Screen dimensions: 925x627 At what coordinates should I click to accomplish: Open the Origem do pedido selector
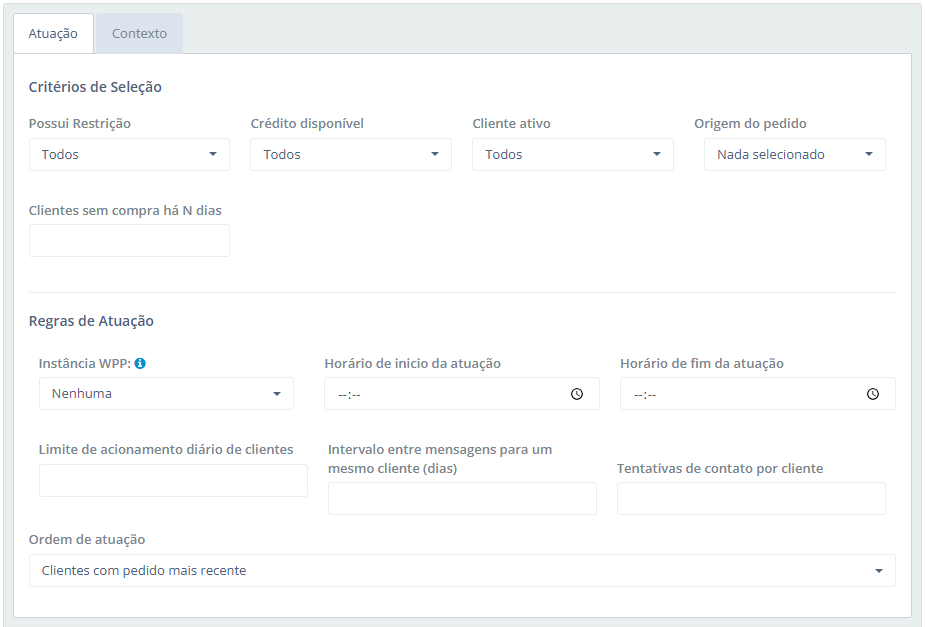coord(794,155)
